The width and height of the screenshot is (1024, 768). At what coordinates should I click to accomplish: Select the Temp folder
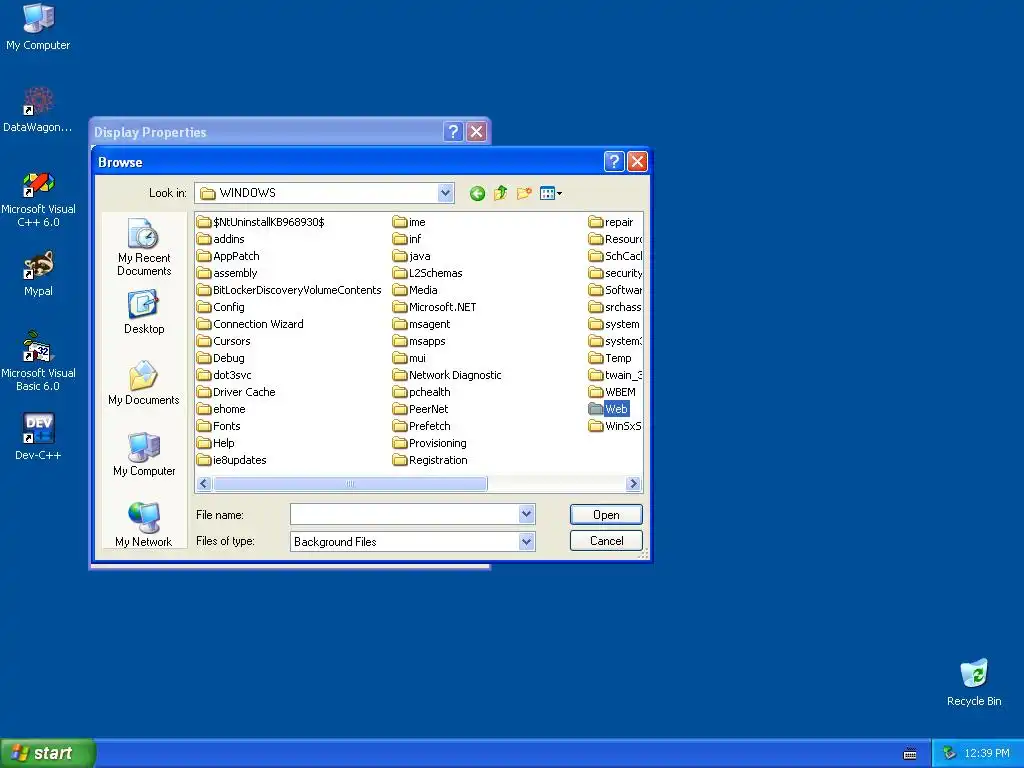tap(610, 358)
